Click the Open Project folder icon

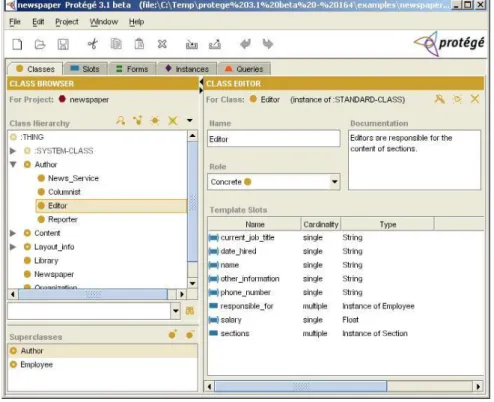[40, 44]
